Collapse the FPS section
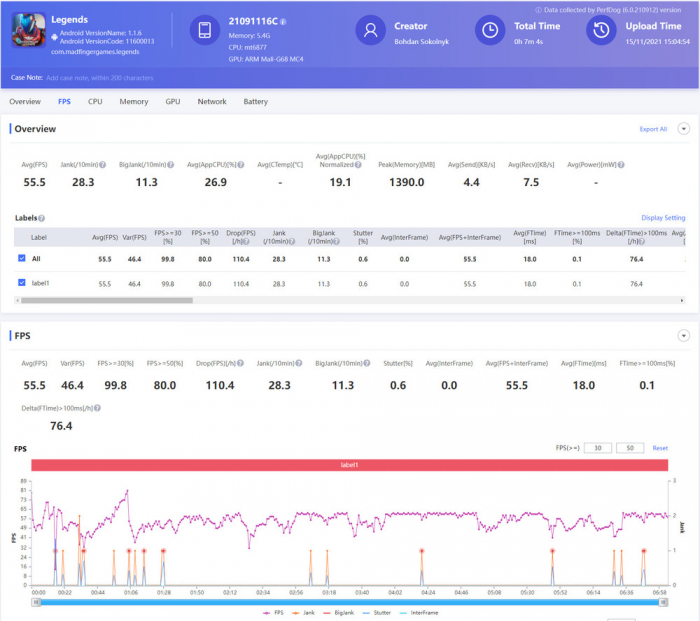The image size is (700, 621). point(683,336)
